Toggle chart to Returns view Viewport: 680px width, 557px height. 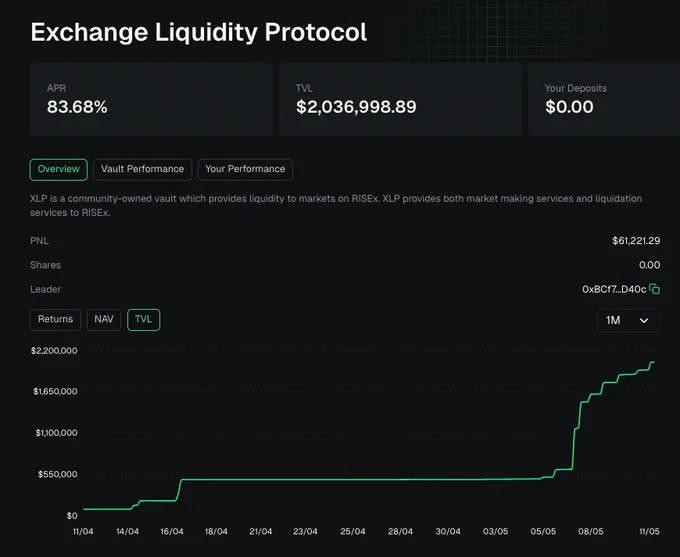coord(56,320)
